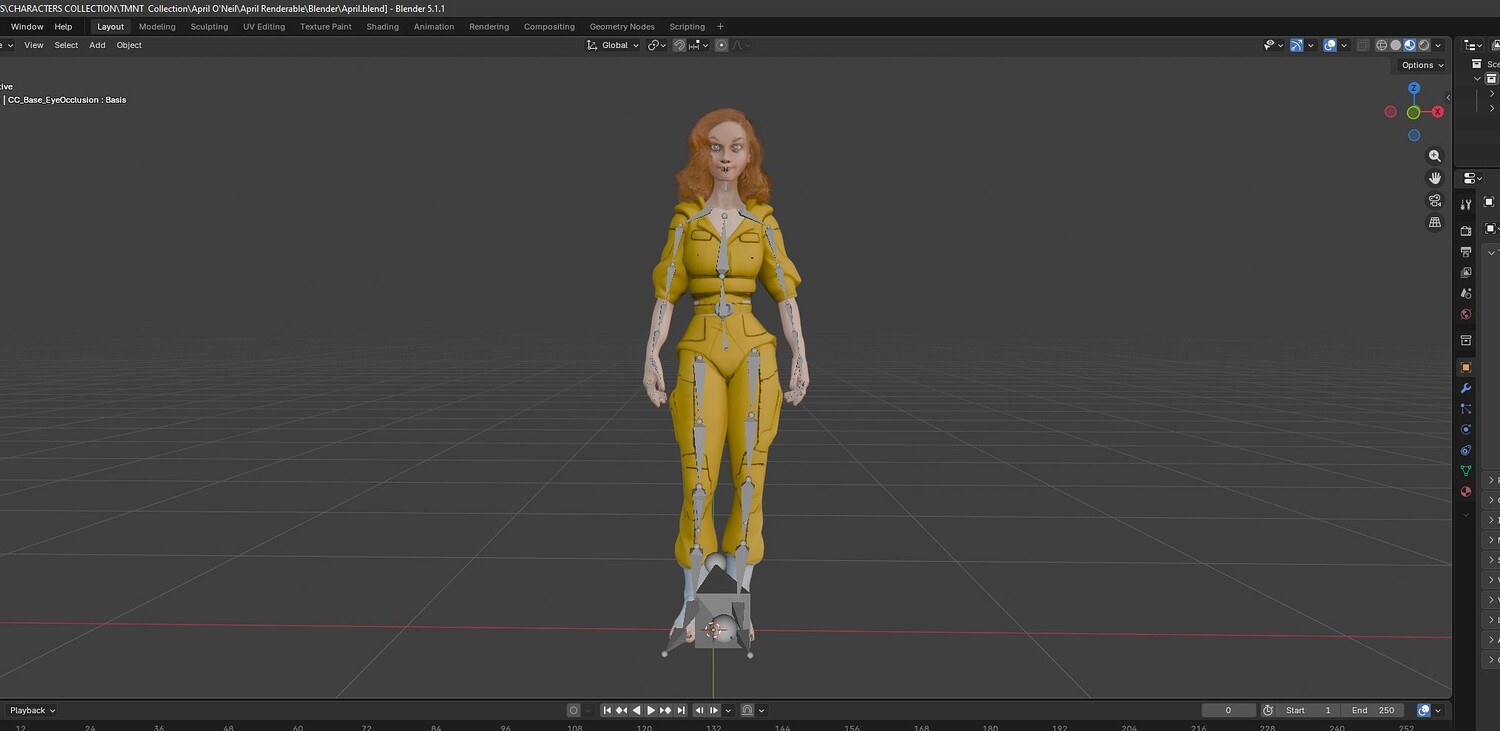
Task: Open the properties editor type dropdown
Action: pyautogui.click(x=1473, y=178)
